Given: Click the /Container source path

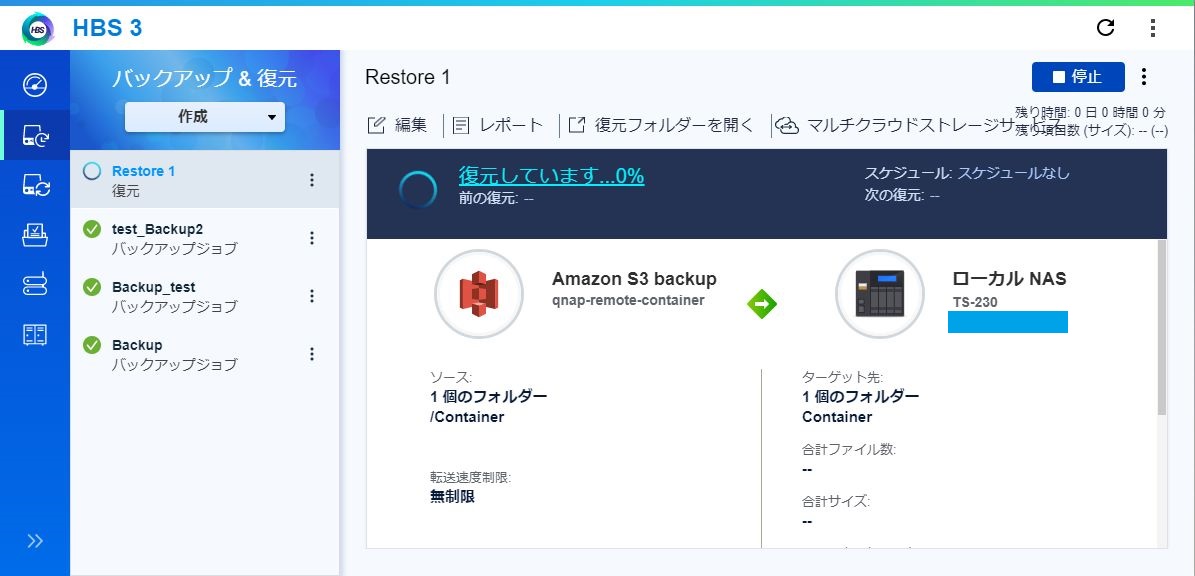Looking at the screenshot, I should [467, 417].
